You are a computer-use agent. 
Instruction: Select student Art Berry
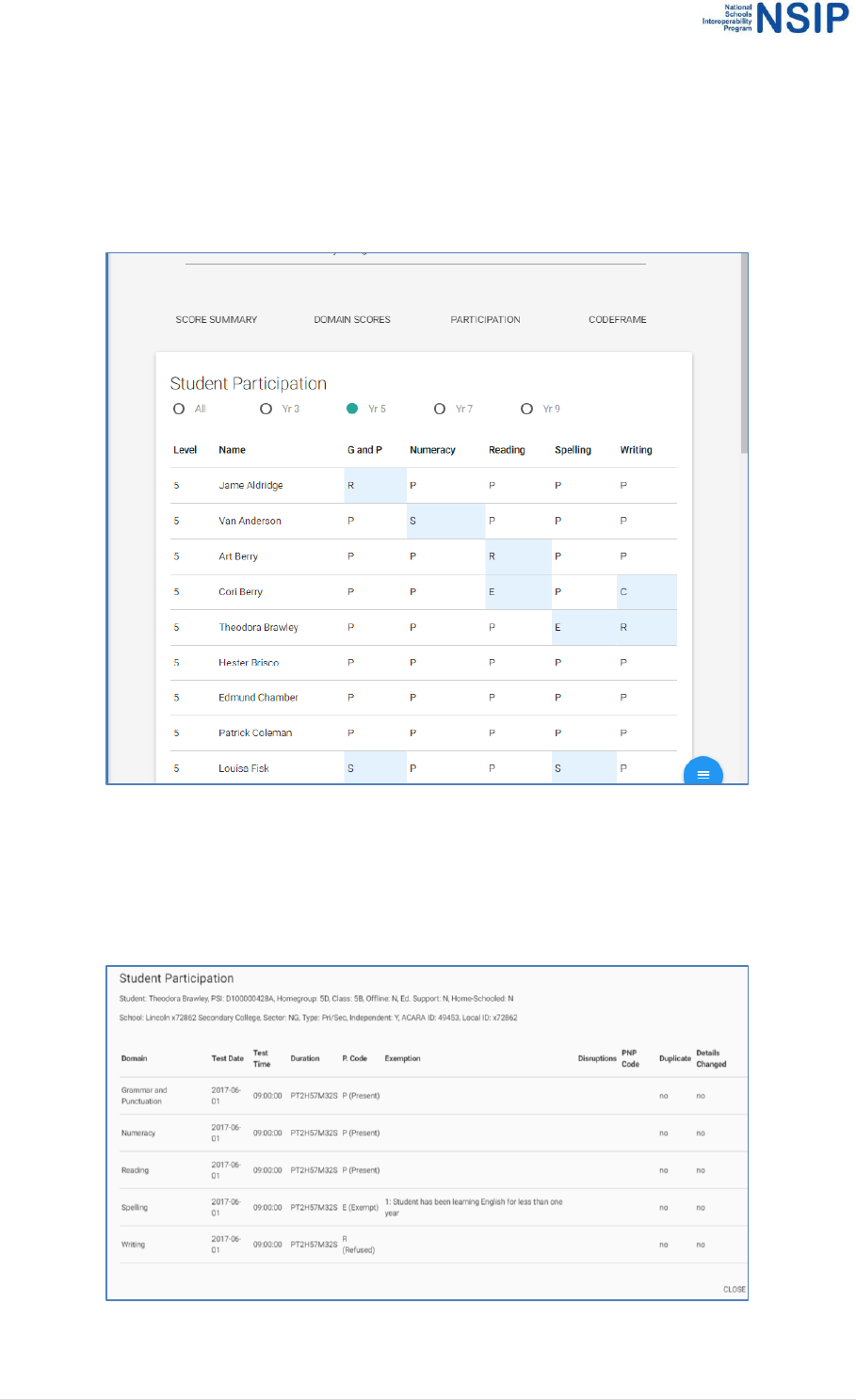pos(238,556)
